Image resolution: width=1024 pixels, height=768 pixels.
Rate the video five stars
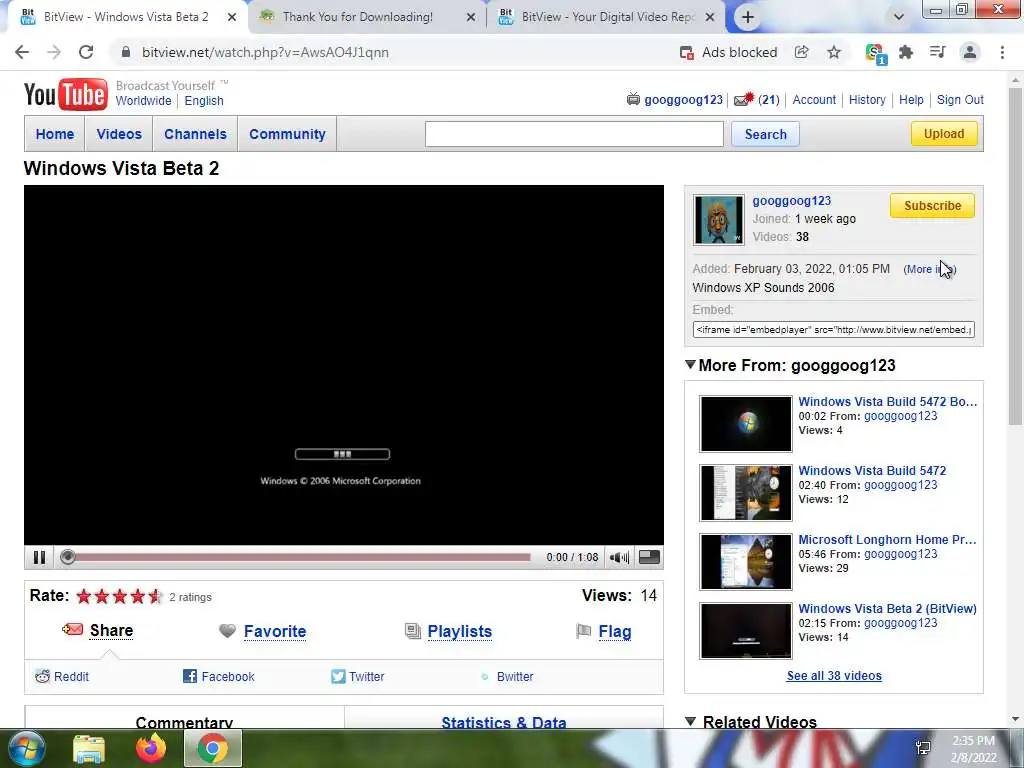(x=155, y=596)
